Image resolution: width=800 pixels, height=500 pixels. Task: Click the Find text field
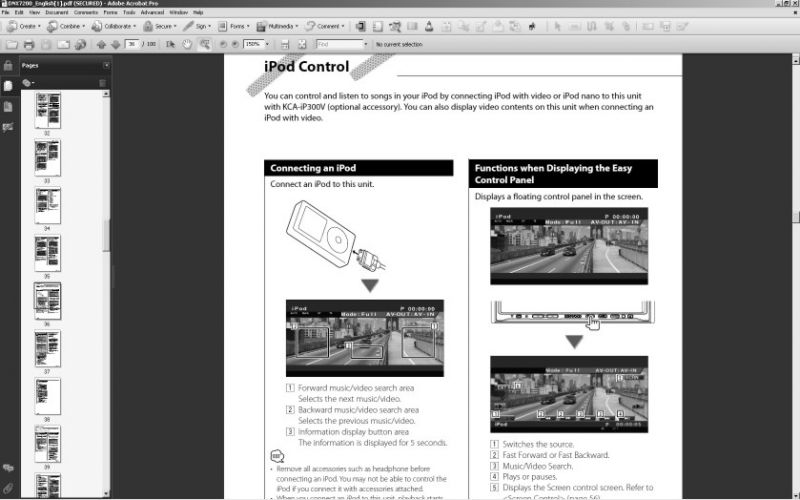tap(339, 44)
